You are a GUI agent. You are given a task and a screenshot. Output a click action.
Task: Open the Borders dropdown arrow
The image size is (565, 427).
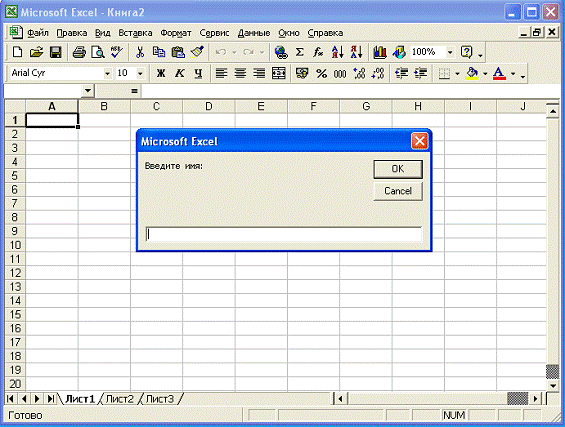coord(457,74)
